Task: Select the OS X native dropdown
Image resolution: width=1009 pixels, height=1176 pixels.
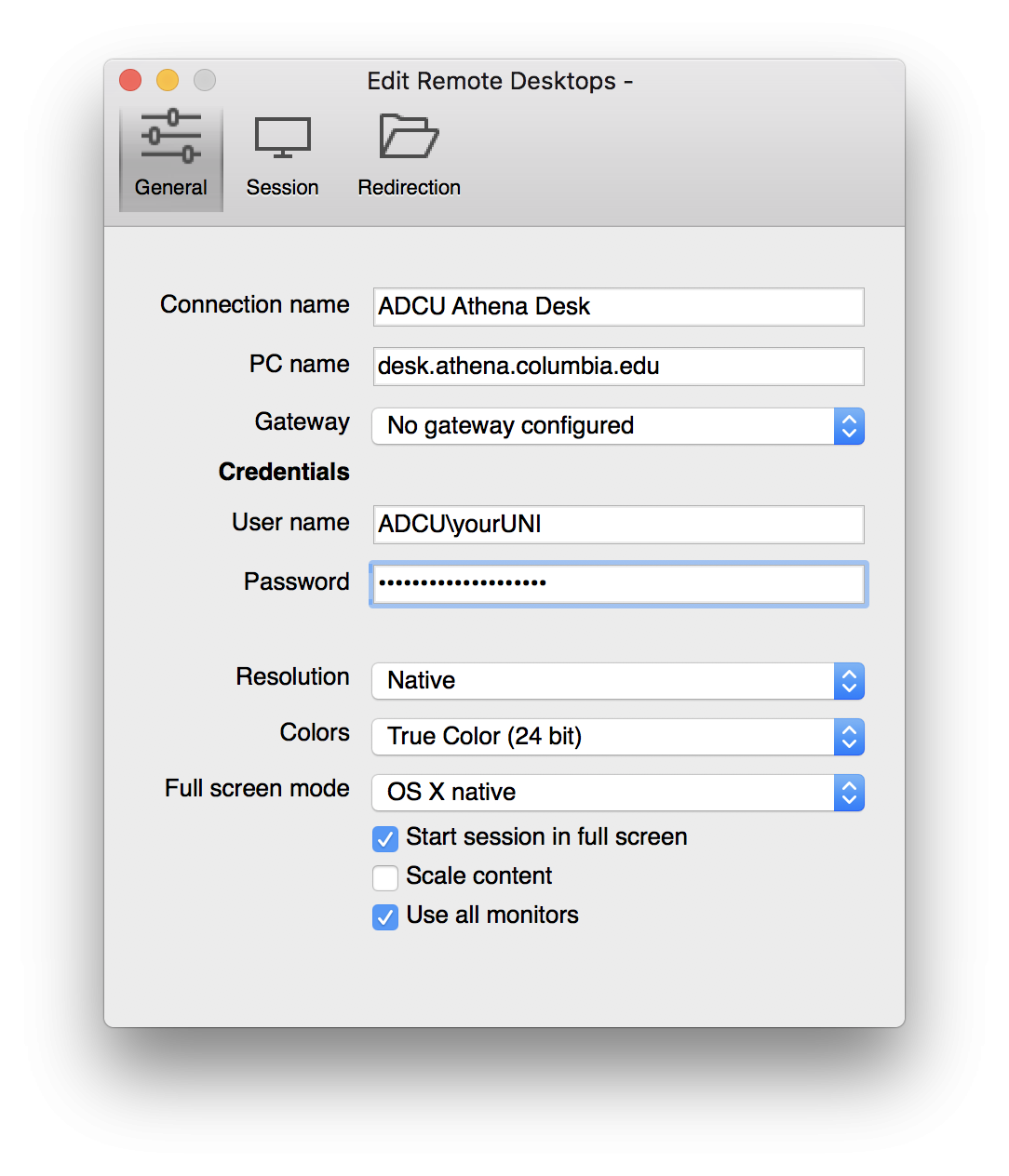Action: point(618,793)
